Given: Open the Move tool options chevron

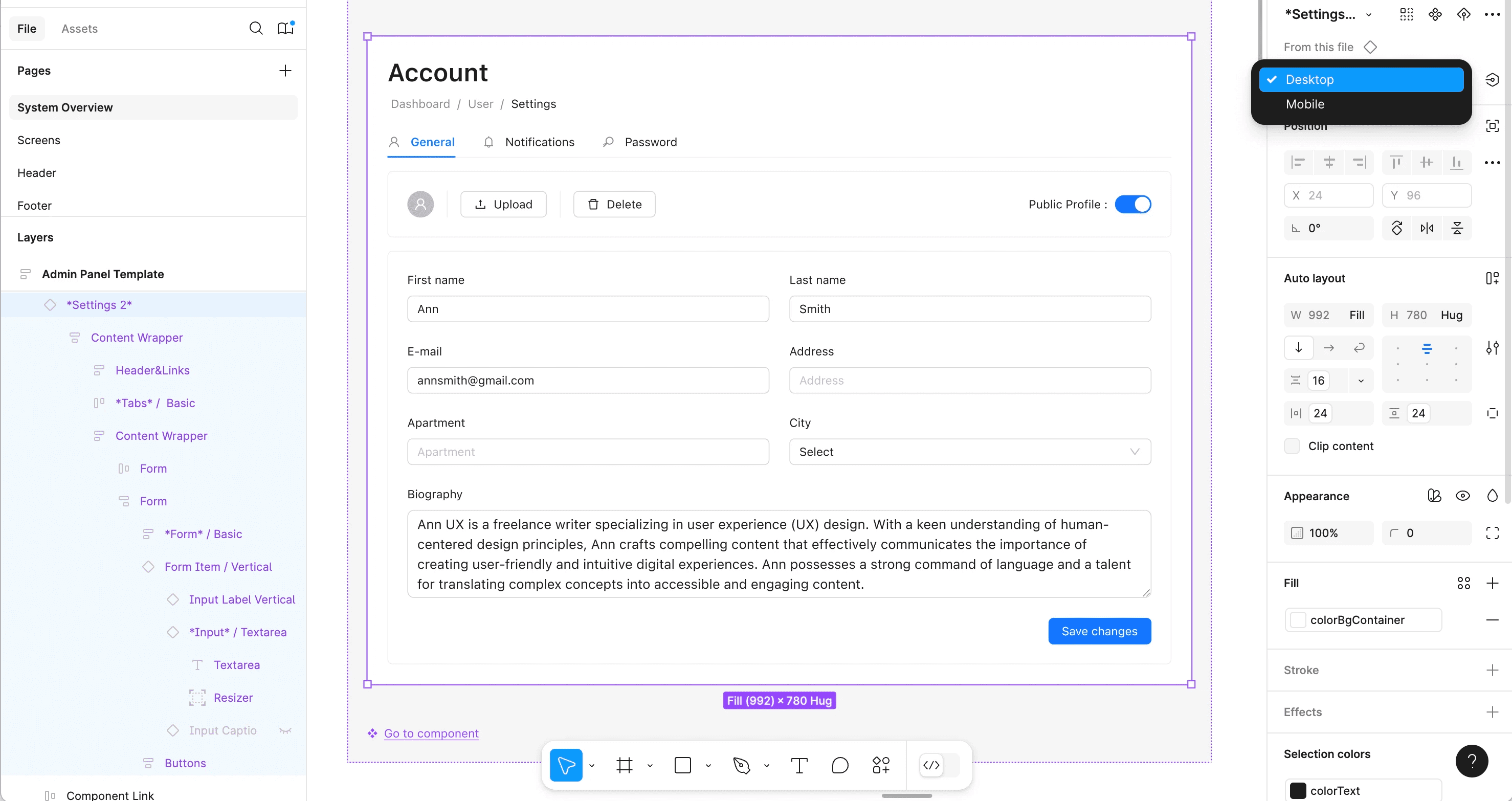Looking at the screenshot, I should click(x=592, y=765).
